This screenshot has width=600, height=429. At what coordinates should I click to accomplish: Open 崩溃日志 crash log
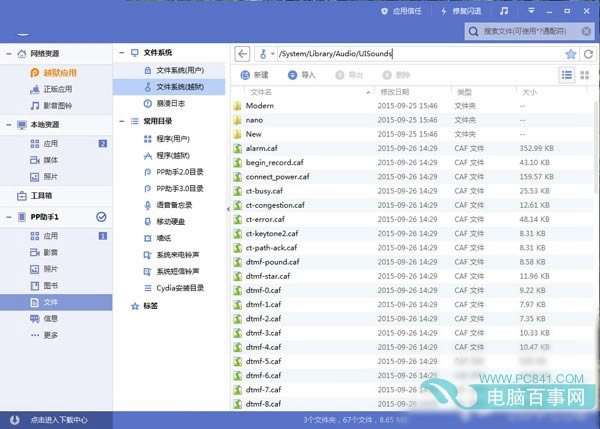pyautogui.click(x=165, y=103)
